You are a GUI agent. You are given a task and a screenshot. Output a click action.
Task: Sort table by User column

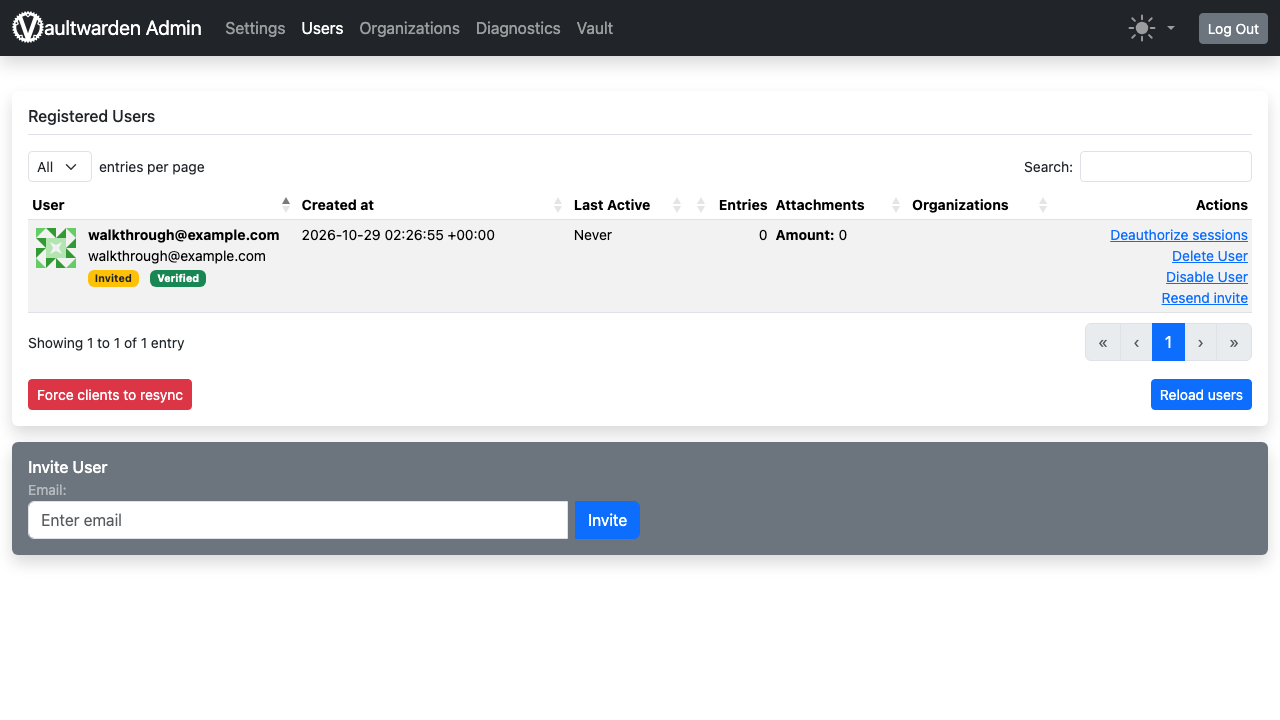160,205
